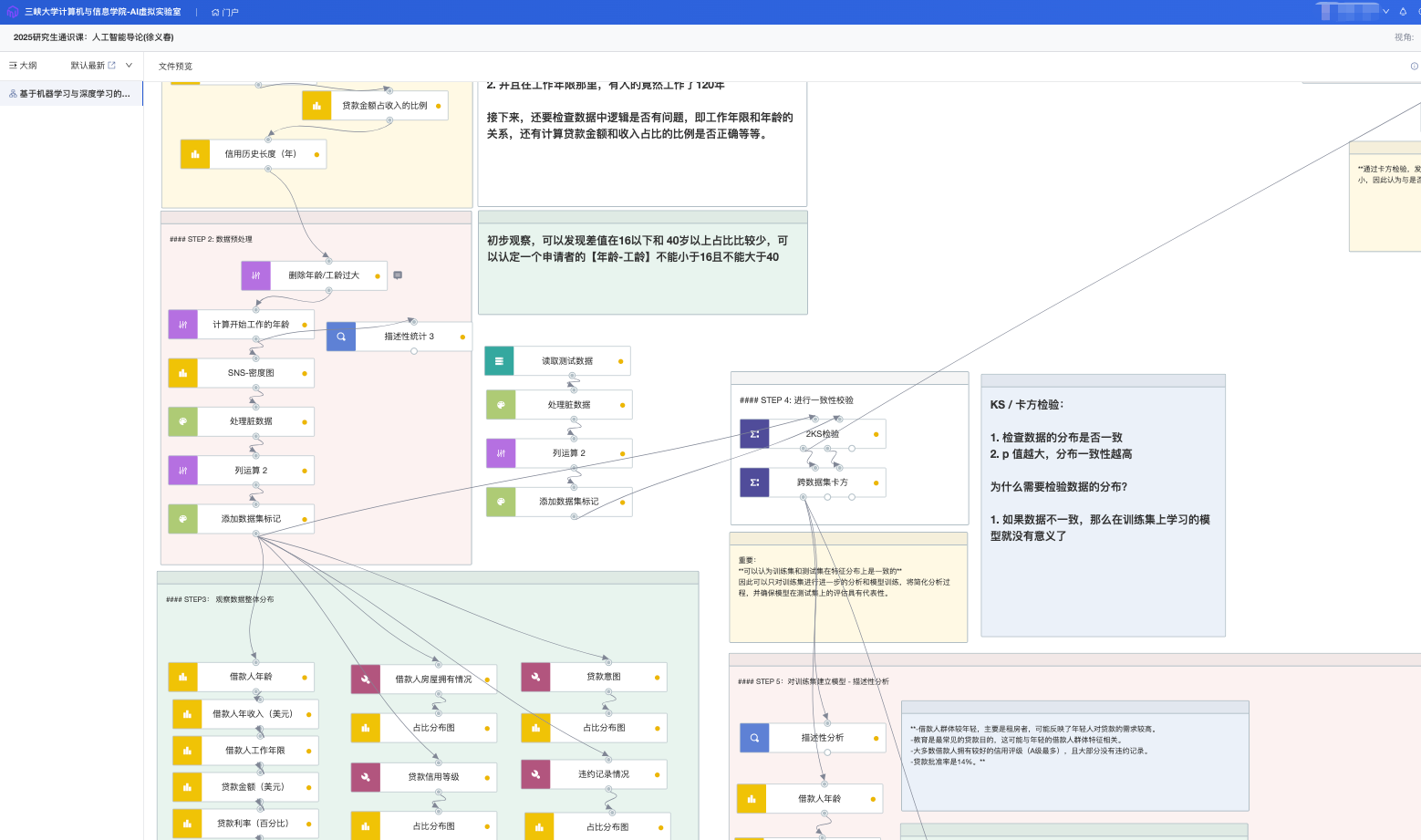Open the user account dropdown arrow

point(1386,12)
